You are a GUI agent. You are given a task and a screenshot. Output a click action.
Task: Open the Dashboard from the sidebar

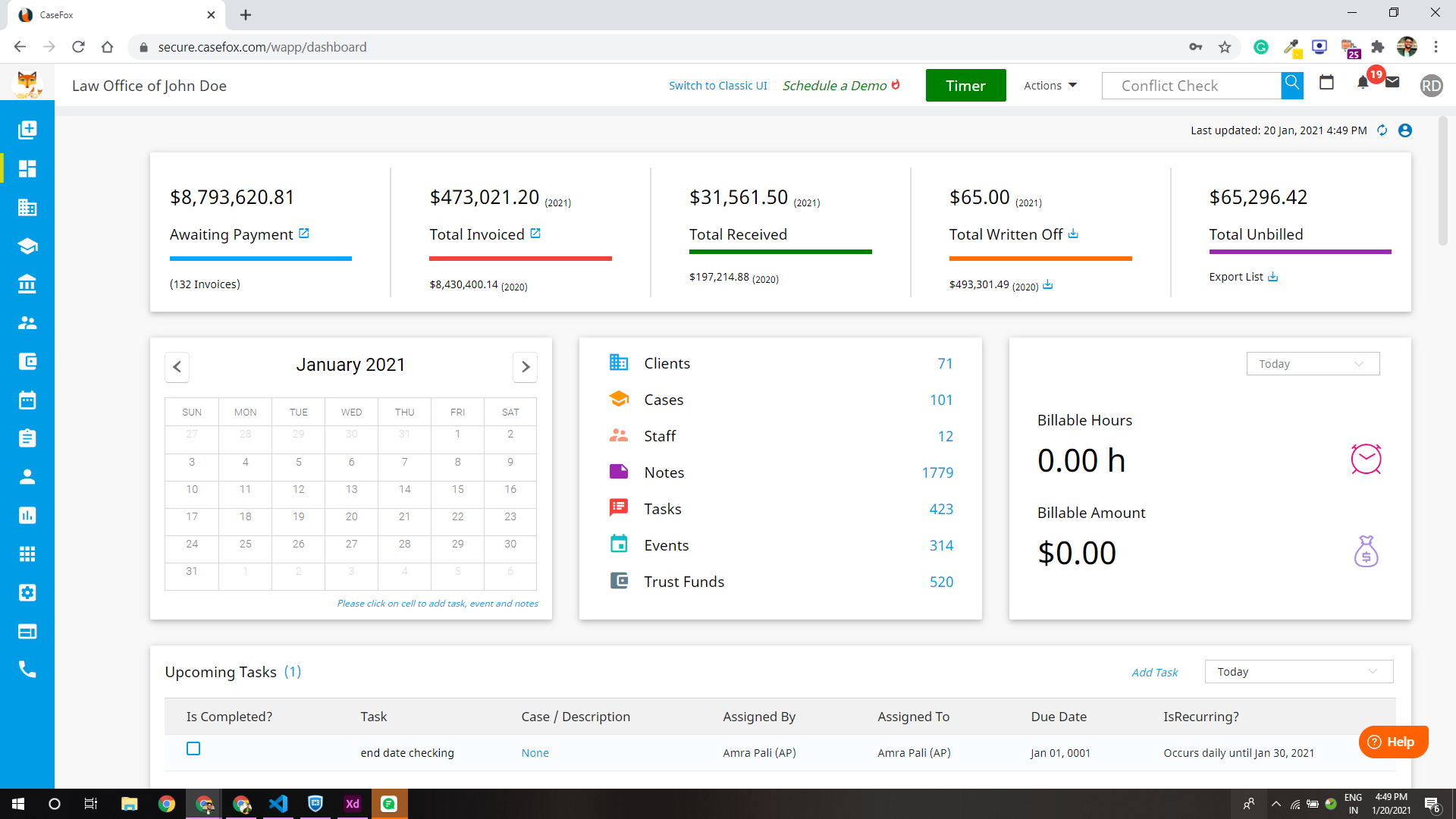coord(27,168)
